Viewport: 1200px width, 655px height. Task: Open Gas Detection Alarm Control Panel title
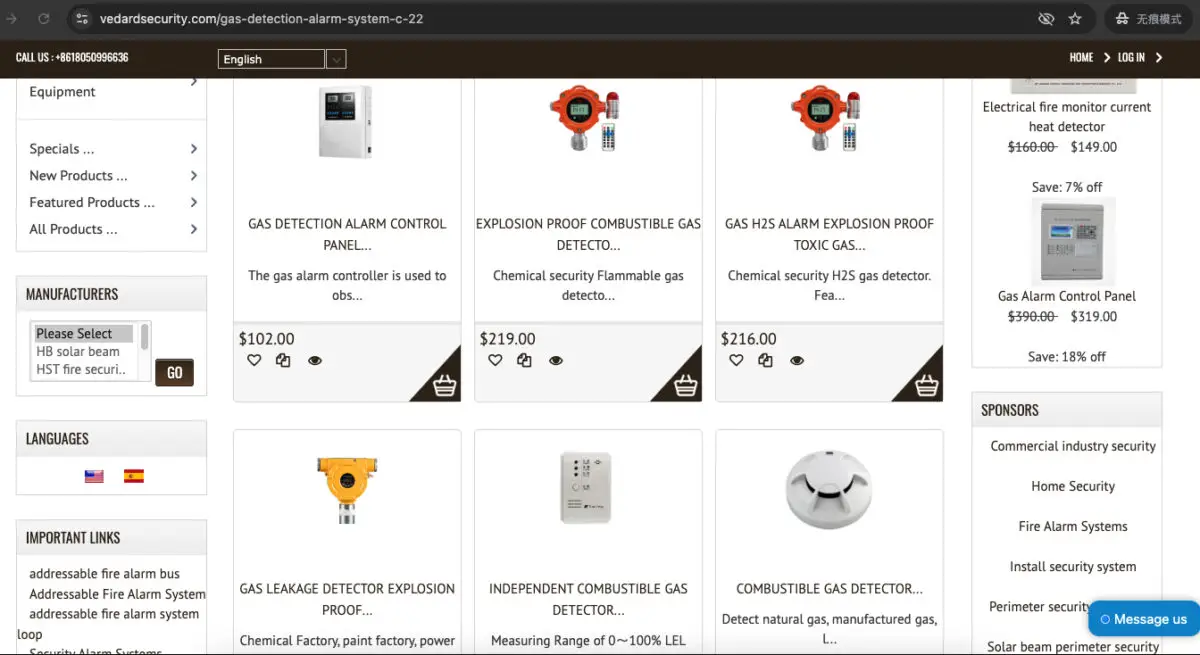tap(347, 234)
